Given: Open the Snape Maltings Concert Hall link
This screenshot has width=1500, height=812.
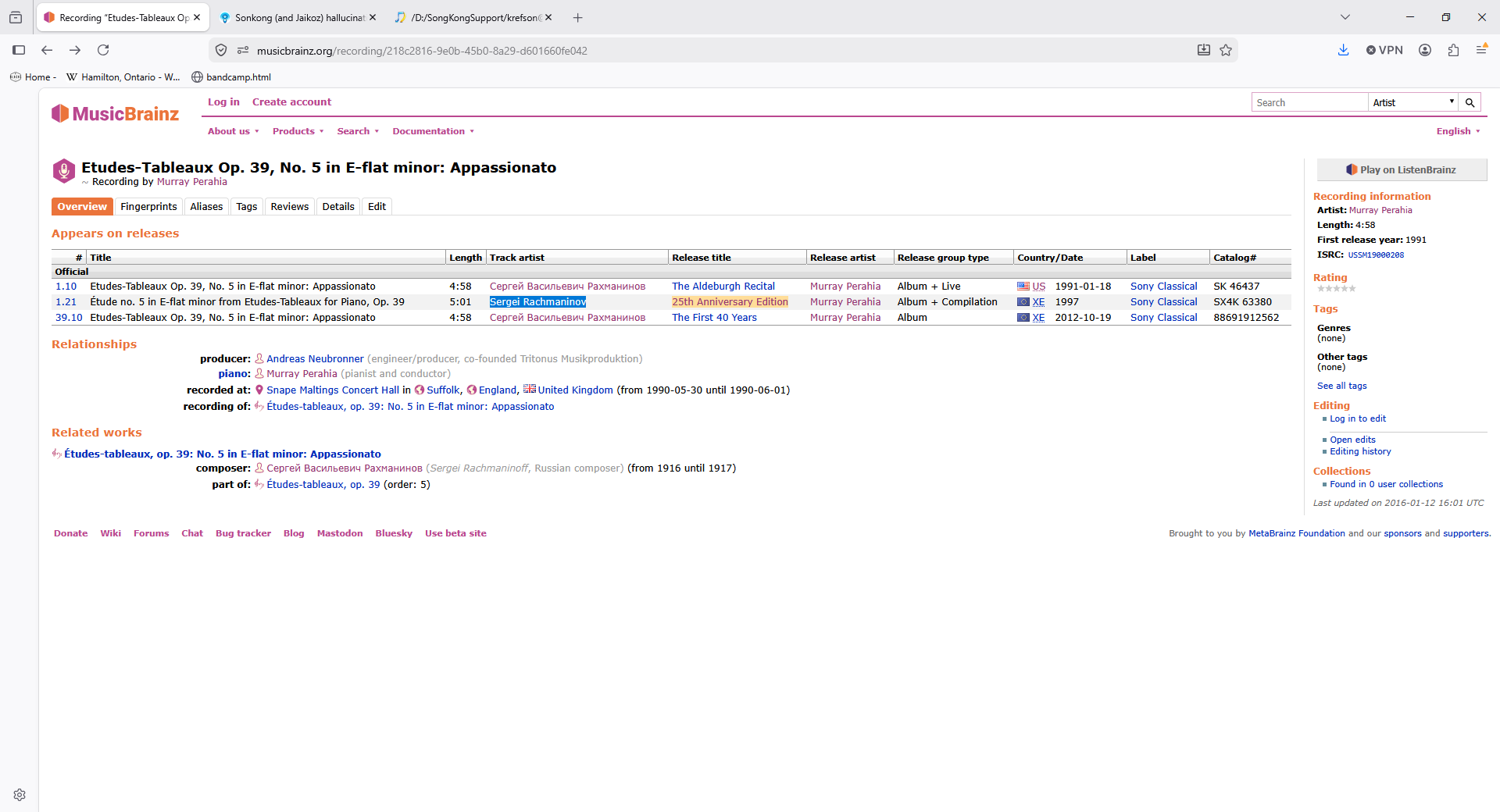Looking at the screenshot, I should coord(333,390).
